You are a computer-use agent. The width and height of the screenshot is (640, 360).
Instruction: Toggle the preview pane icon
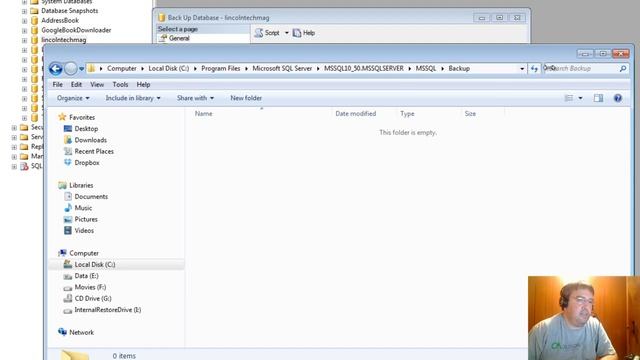pos(598,98)
